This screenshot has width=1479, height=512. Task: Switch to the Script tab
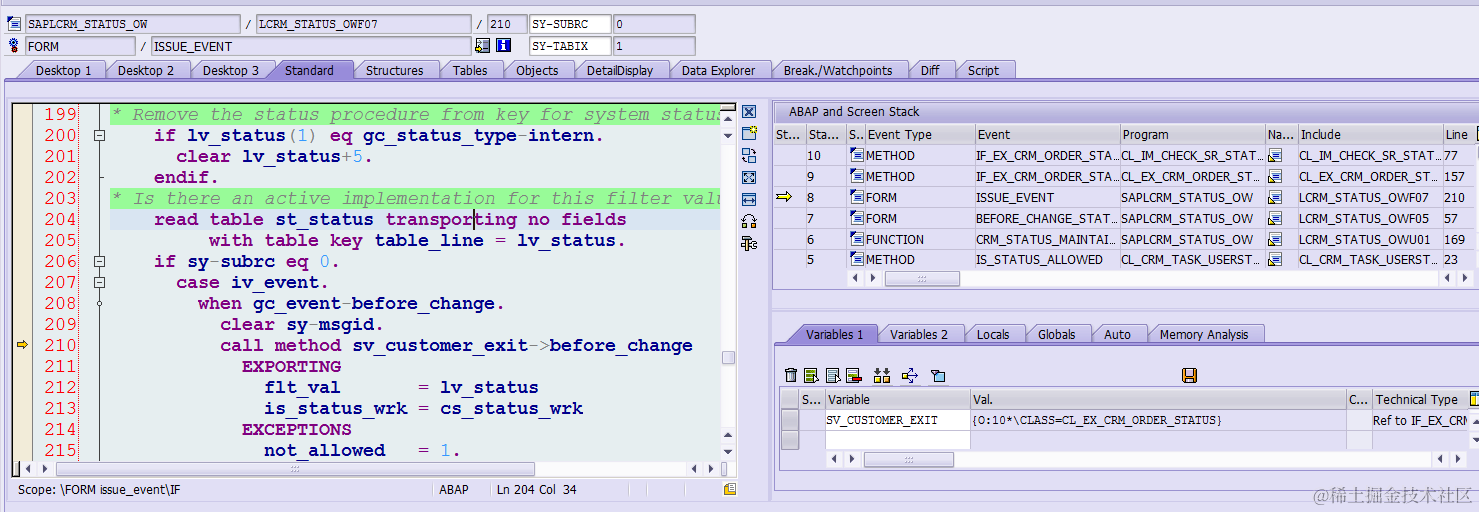click(x=983, y=70)
